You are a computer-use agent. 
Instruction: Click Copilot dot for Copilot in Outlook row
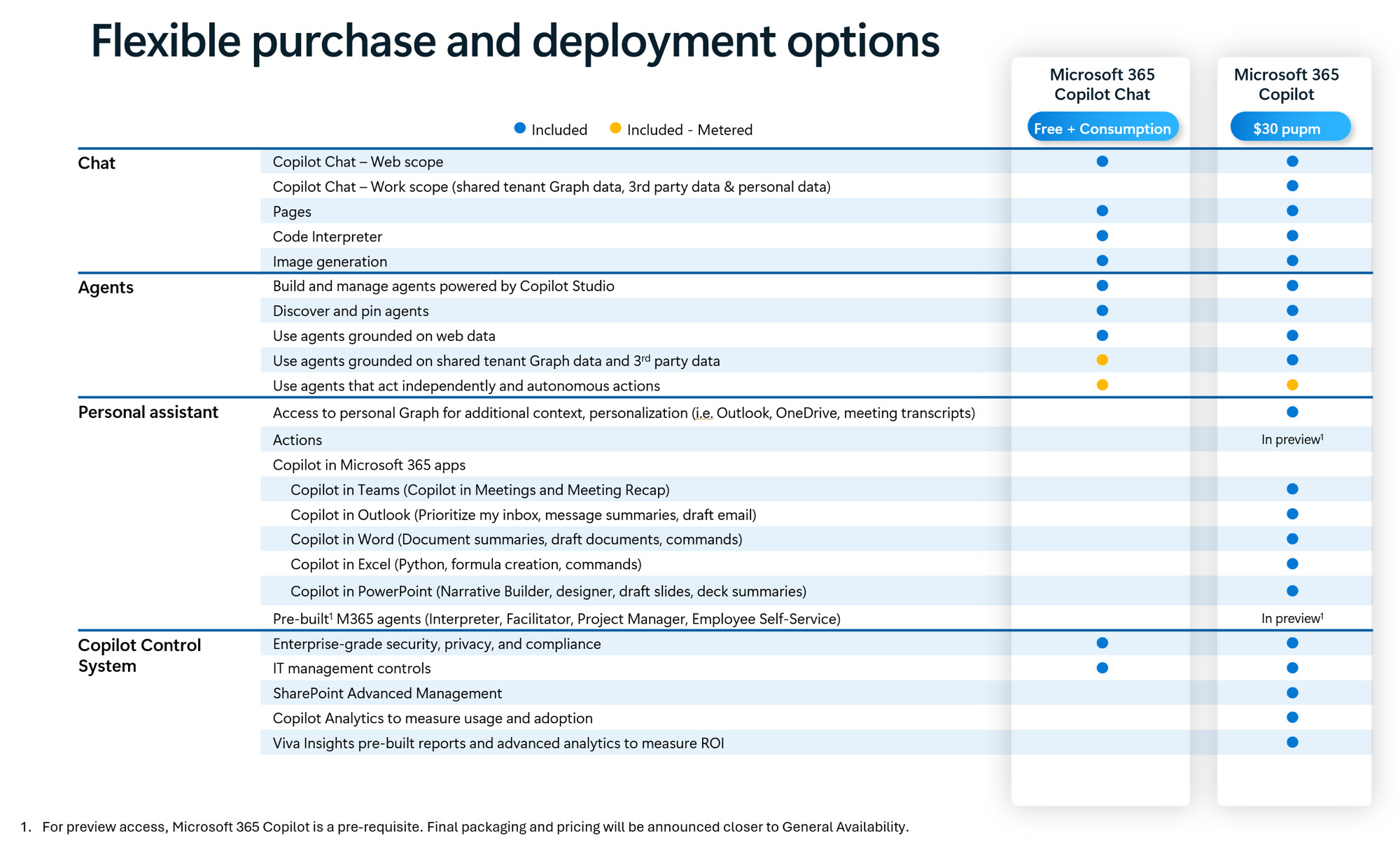[x=1292, y=514]
